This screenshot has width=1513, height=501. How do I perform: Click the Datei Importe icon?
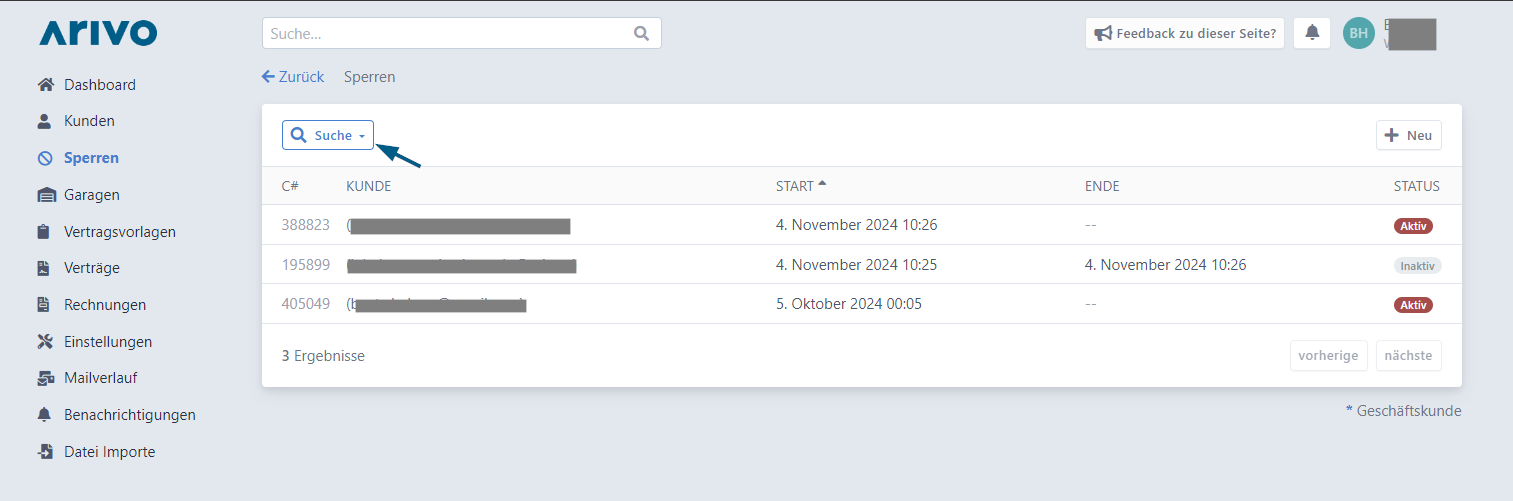point(45,452)
